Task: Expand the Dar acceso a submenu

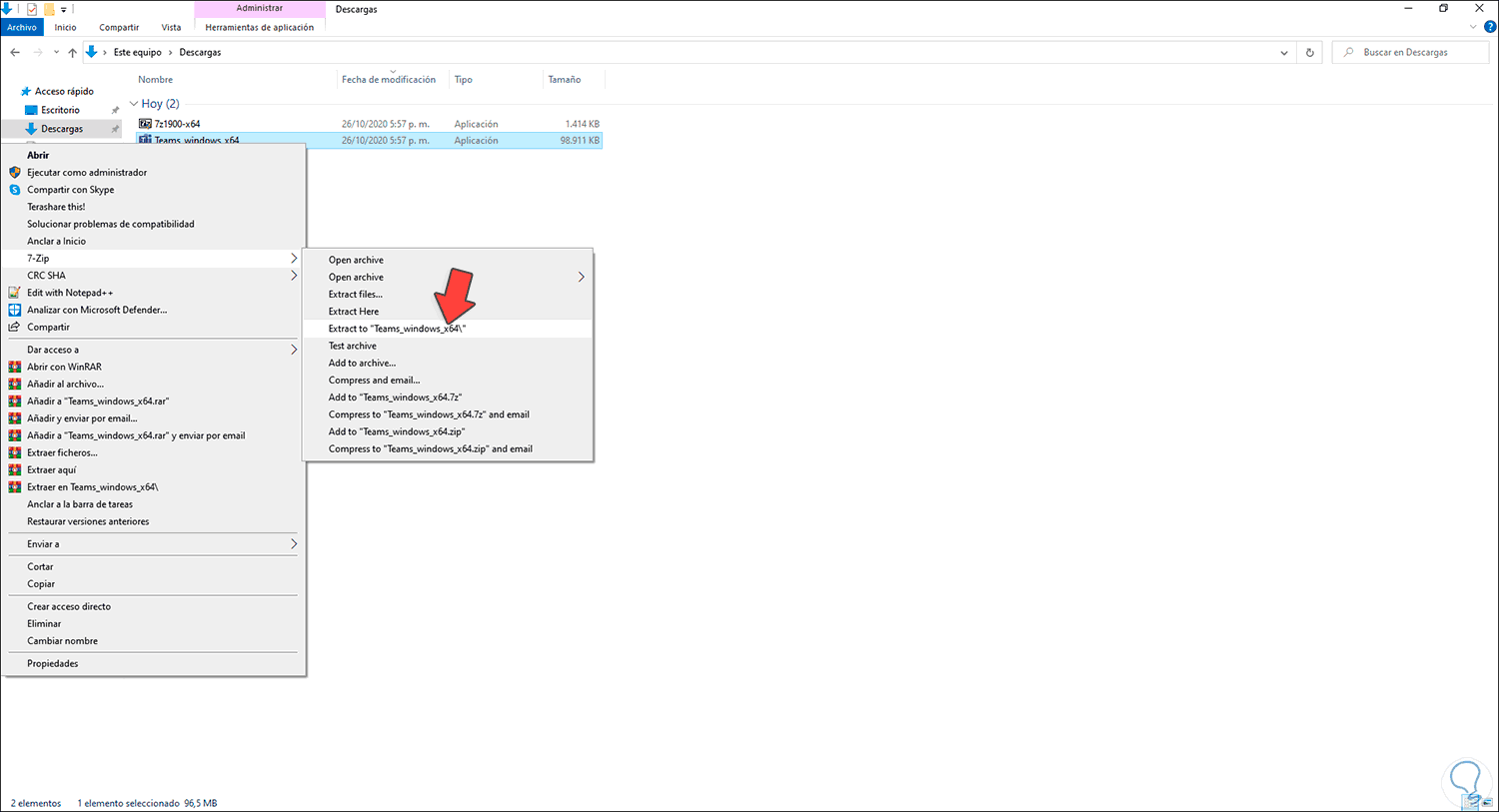Action: (x=294, y=350)
